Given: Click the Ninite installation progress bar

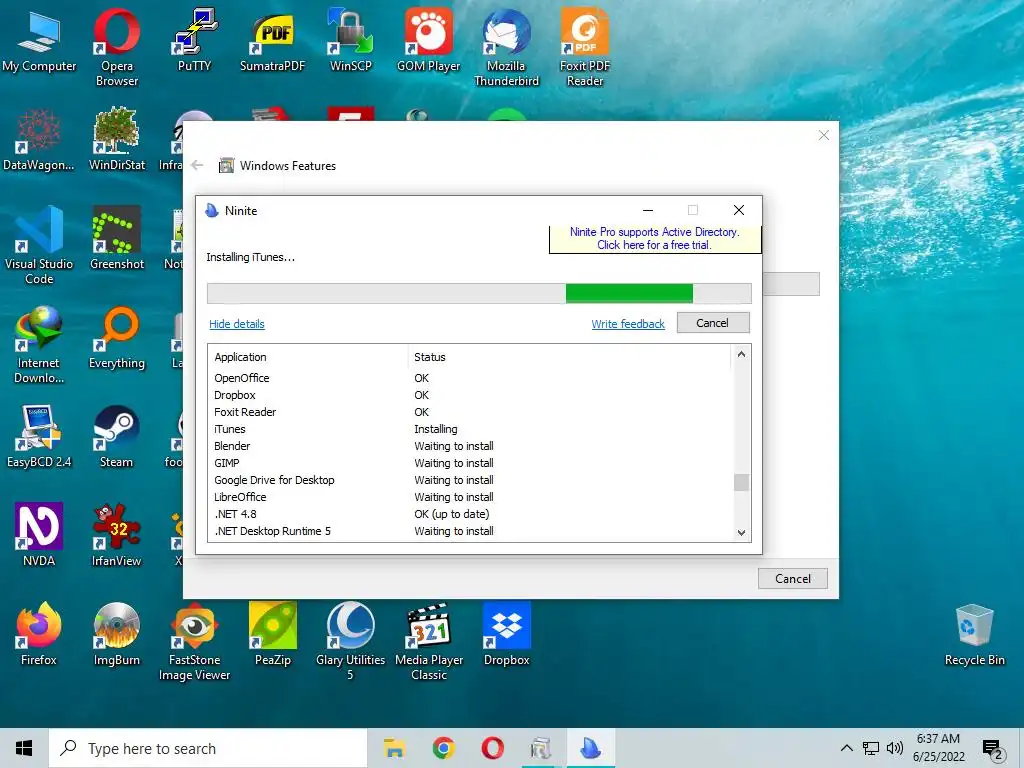Looking at the screenshot, I should [479, 293].
